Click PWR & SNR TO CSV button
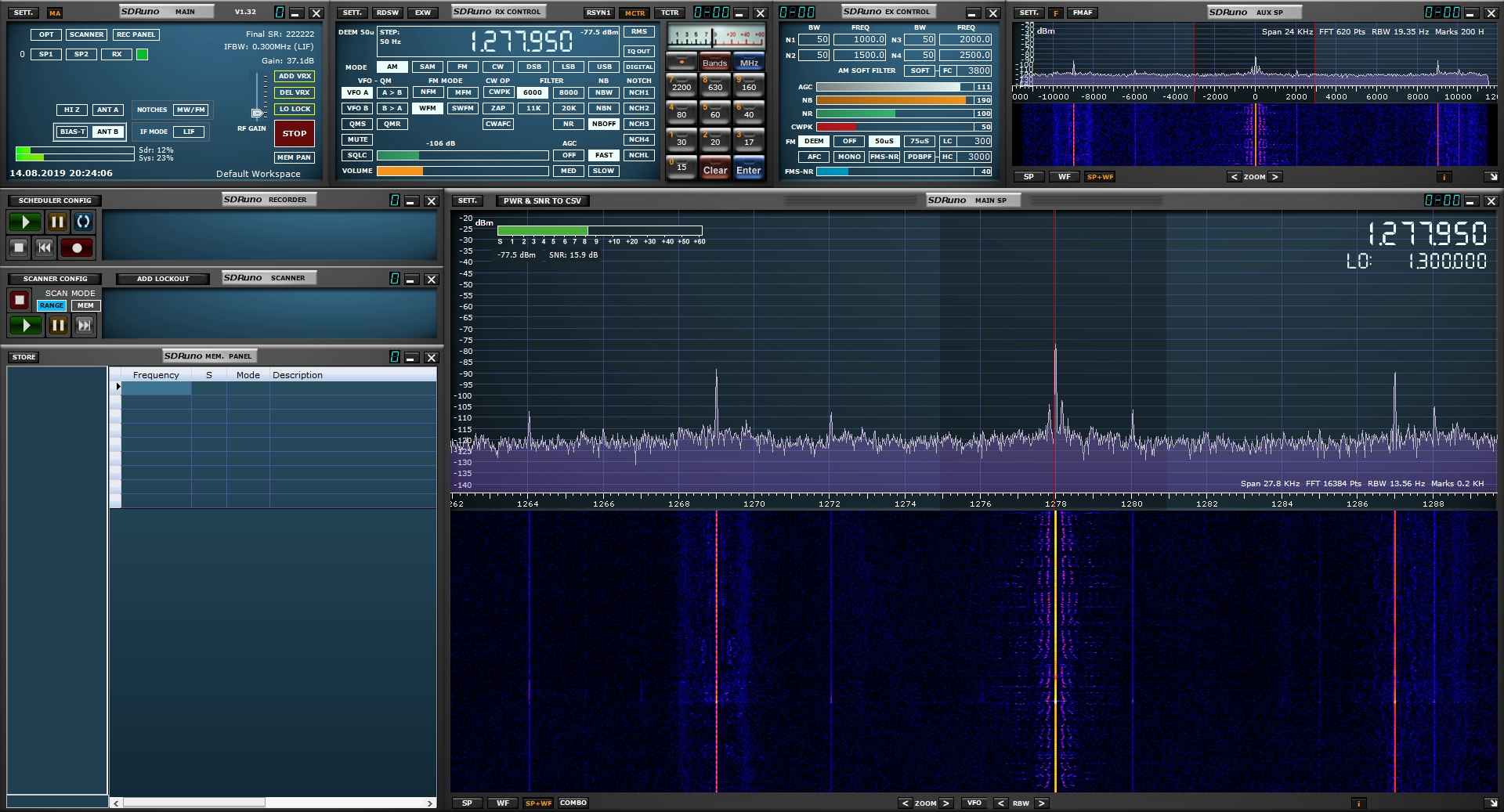The image size is (1504, 812). [x=543, y=201]
